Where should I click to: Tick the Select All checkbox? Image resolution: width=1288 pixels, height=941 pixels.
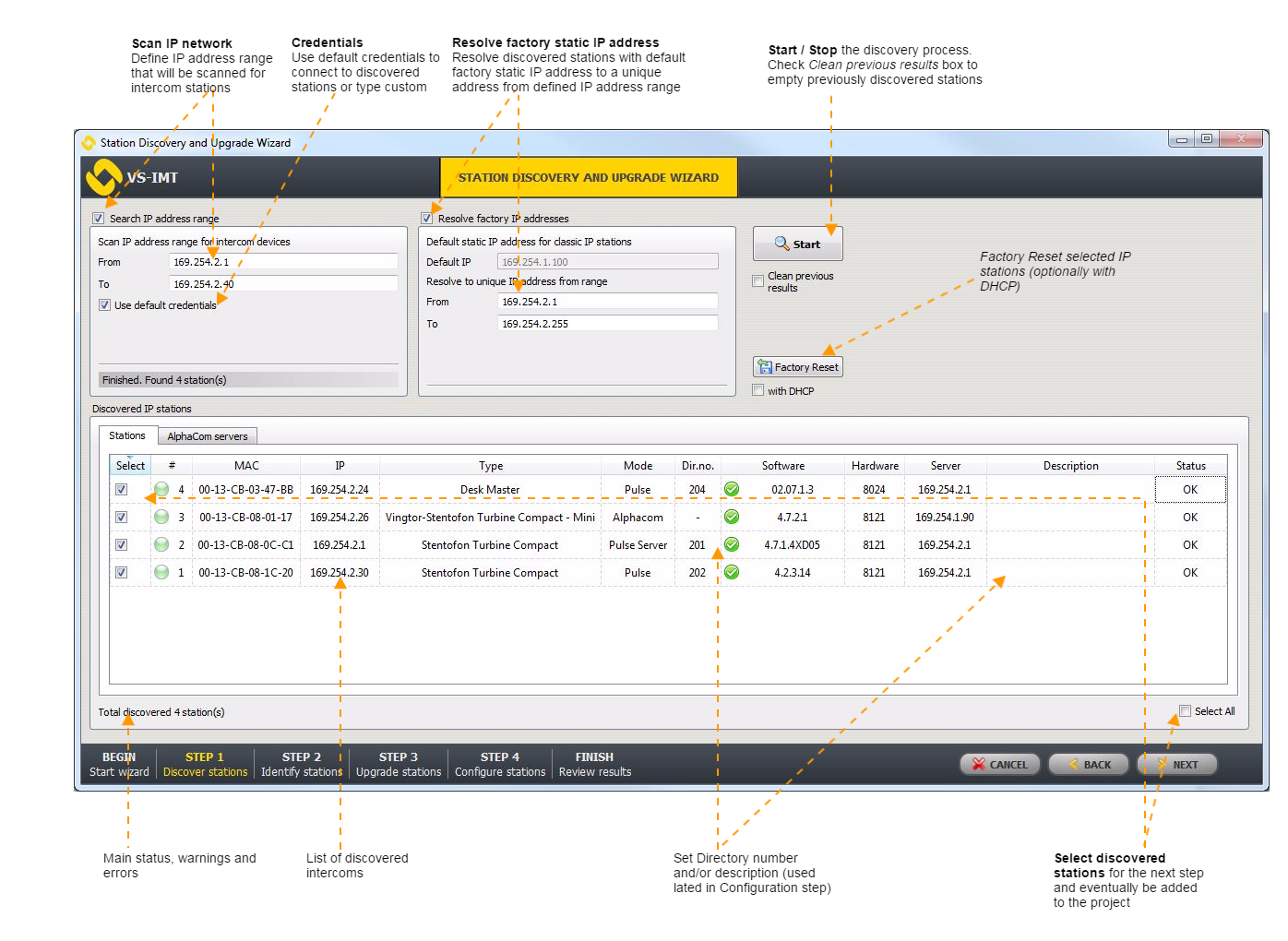[1185, 711]
